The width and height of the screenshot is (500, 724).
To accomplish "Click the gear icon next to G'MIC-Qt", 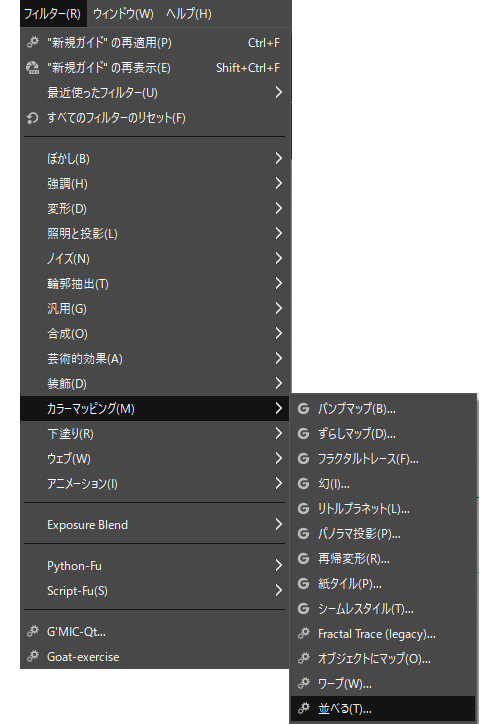I will pyautogui.click(x=32, y=631).
